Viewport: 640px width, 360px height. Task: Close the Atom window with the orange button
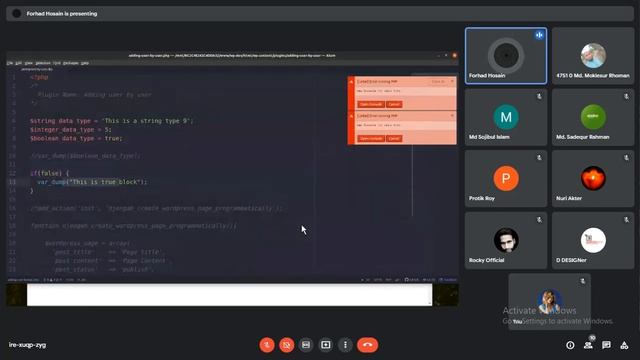pos(454,56)
